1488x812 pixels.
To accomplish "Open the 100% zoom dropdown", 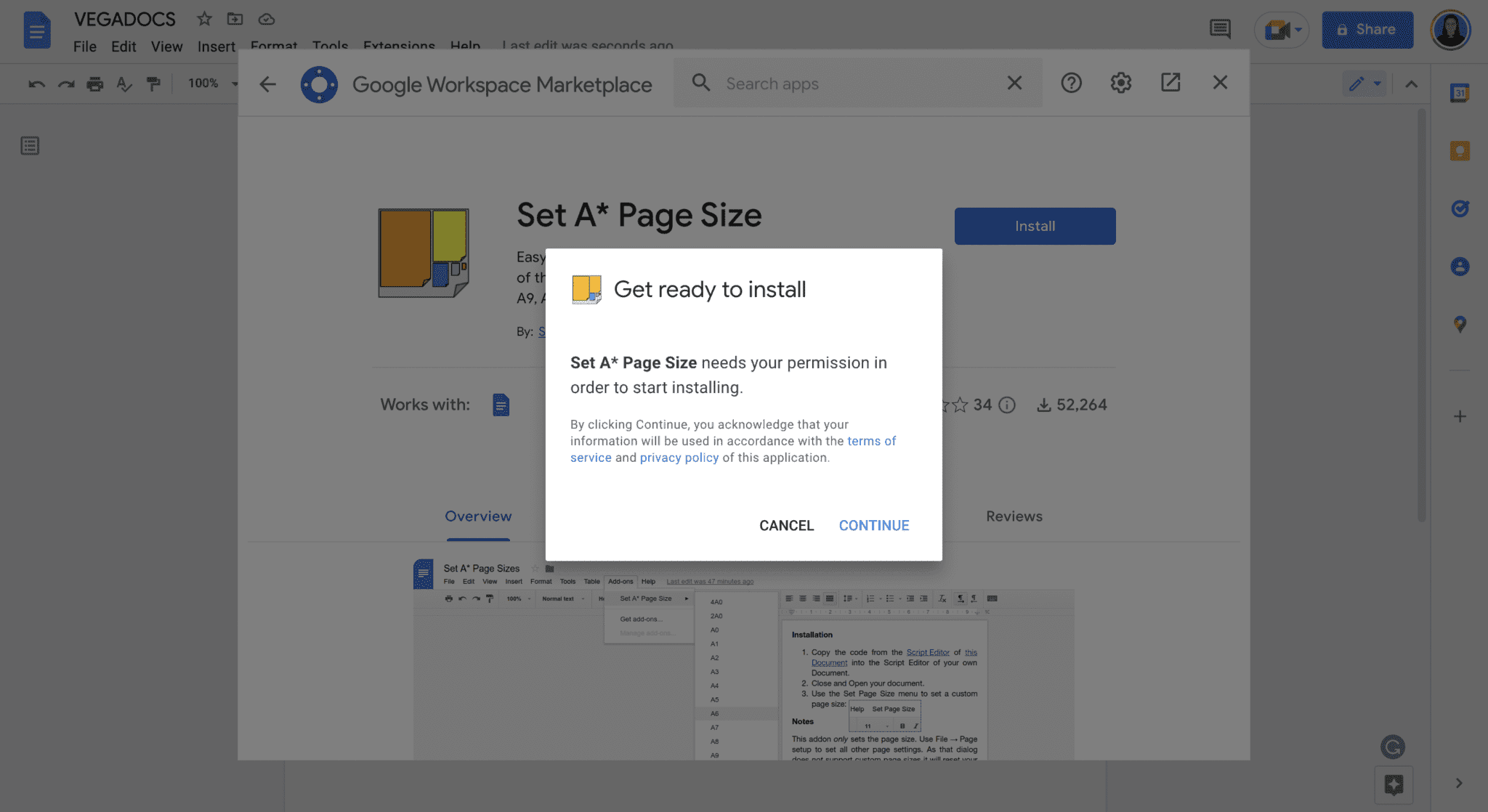I will pyautogui.click(x=211, y=84).
